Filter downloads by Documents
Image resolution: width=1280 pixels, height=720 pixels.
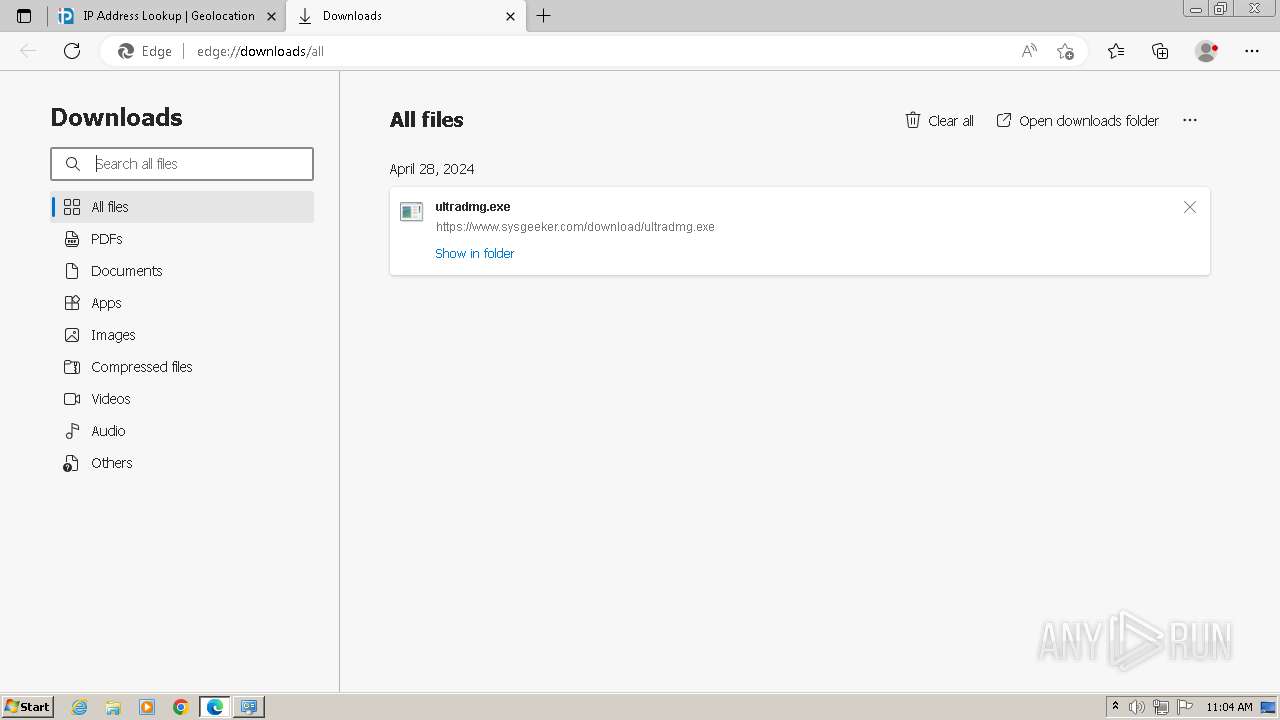[182, 271]
